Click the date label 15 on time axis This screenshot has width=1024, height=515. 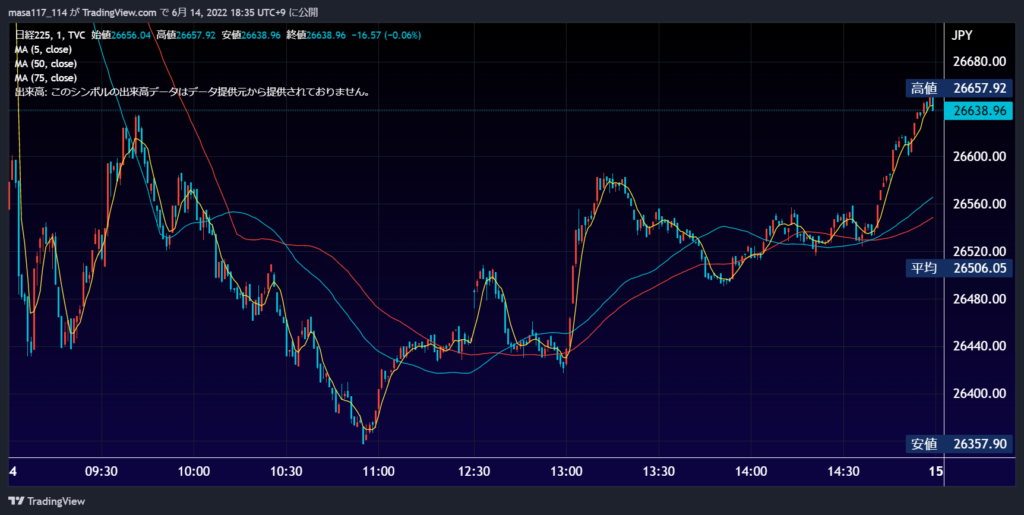[x=936, y=471]
